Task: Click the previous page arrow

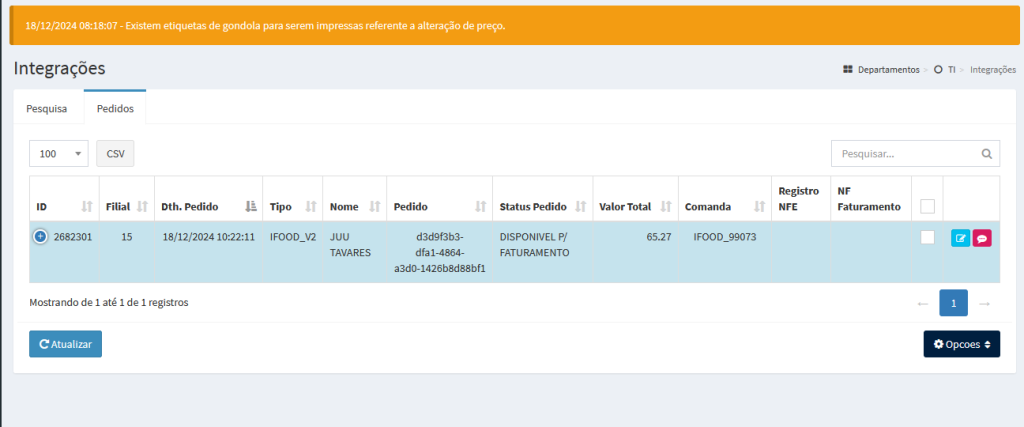Action: coord(923,304)
